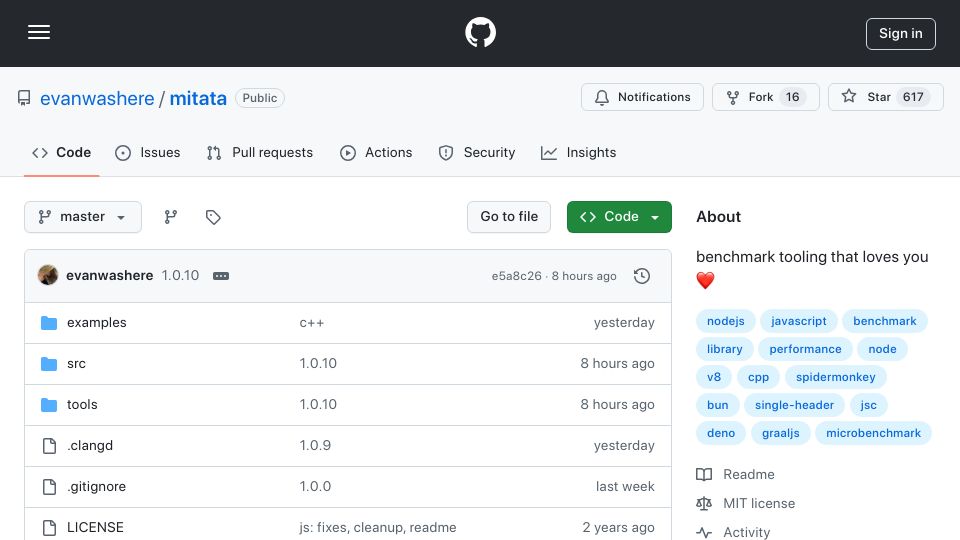Screen dimensions: 960x540
Task: Expand the master branch dropdown
Action: (x=83, y=217)
